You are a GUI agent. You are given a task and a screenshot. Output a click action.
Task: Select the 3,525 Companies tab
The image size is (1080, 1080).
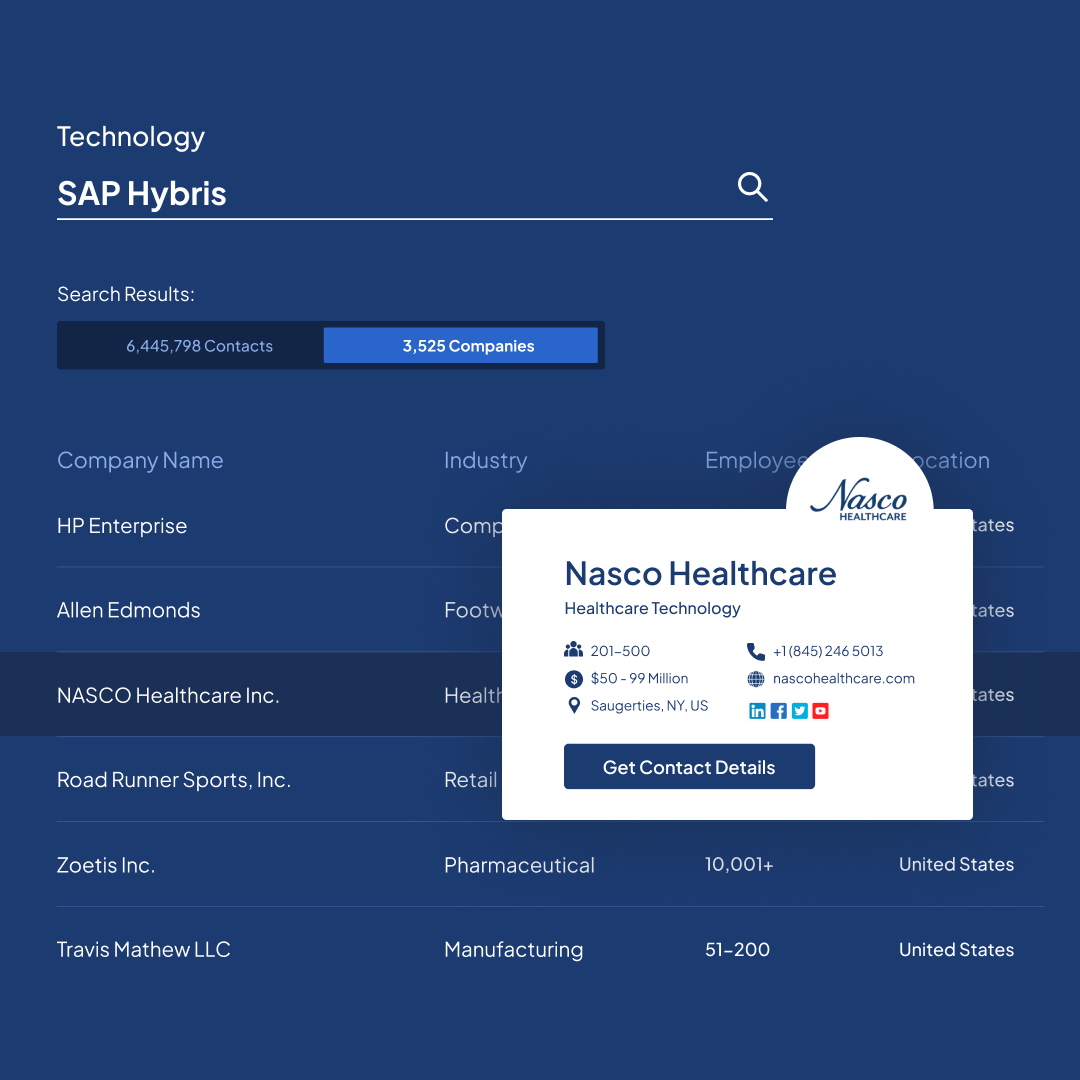point(461,345)
